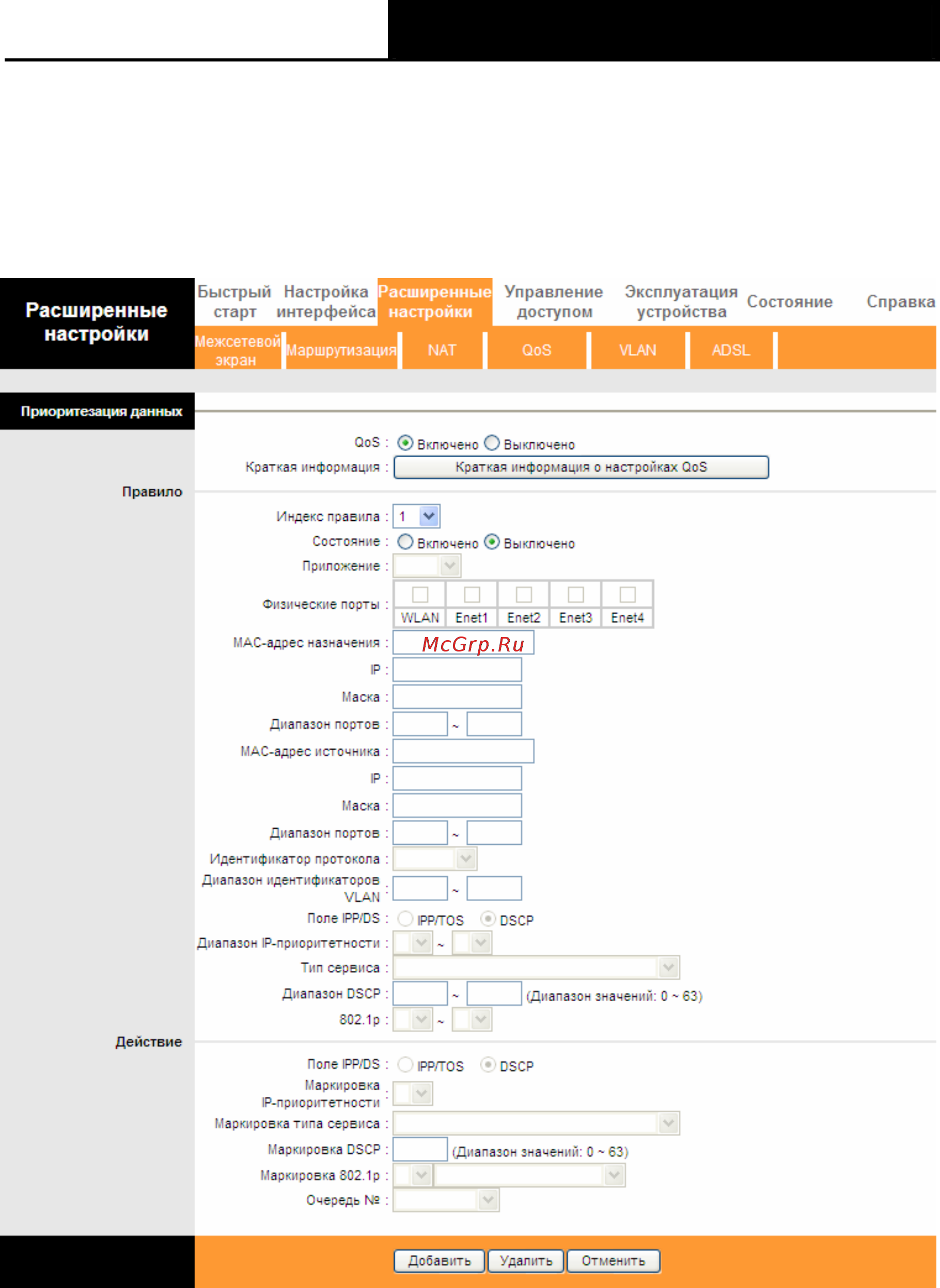The height and width of the screenshot is (1288, 940).
Task: Open the Маркировка типа сервиса dropdown
Action: (536, 1124)
